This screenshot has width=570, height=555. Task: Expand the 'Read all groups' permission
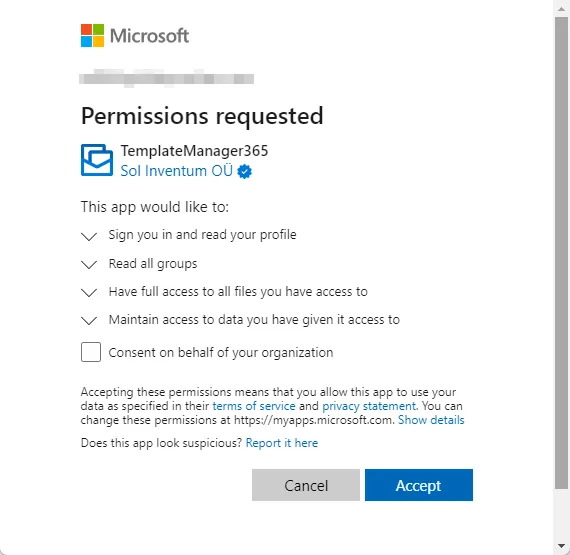pos(89,264)
